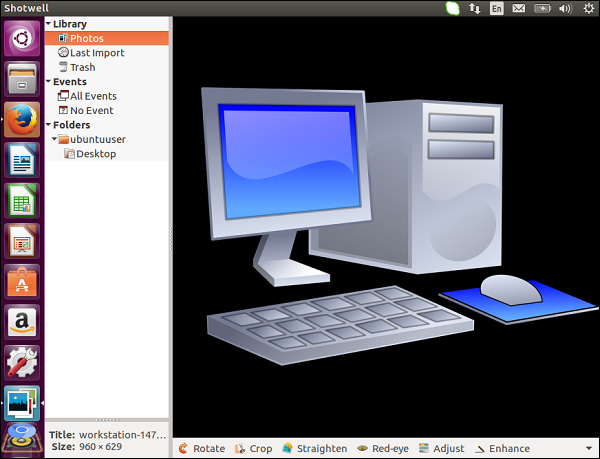Collapse the Library tree section
Viewport: 600px width, 459px height.
[49, 23]
